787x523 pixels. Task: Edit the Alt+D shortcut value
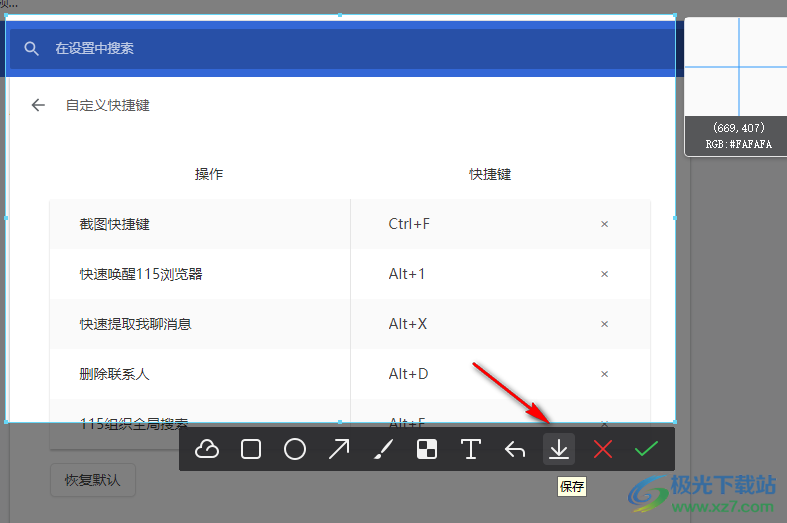point(408,374)
